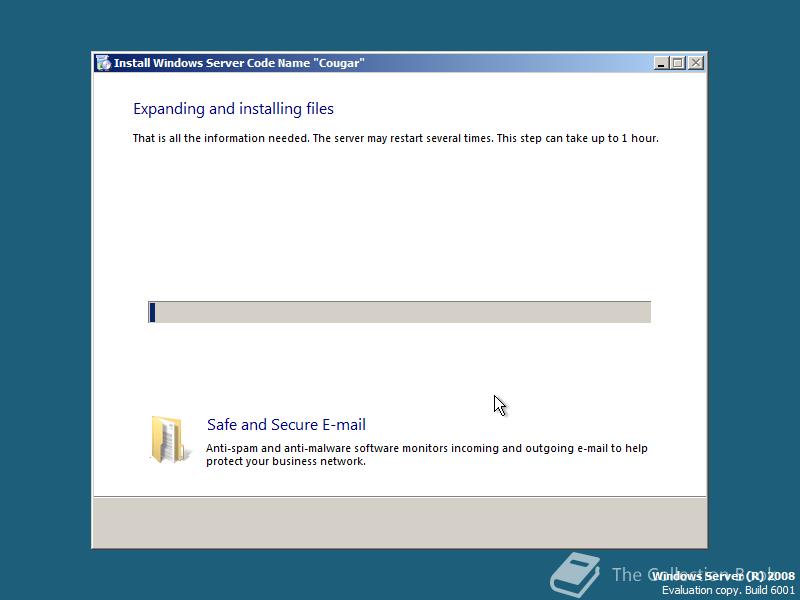The image size is (800, 600).
Task: Click the 'Safe and Secure E-mail' heading
Action: point(286,424)
